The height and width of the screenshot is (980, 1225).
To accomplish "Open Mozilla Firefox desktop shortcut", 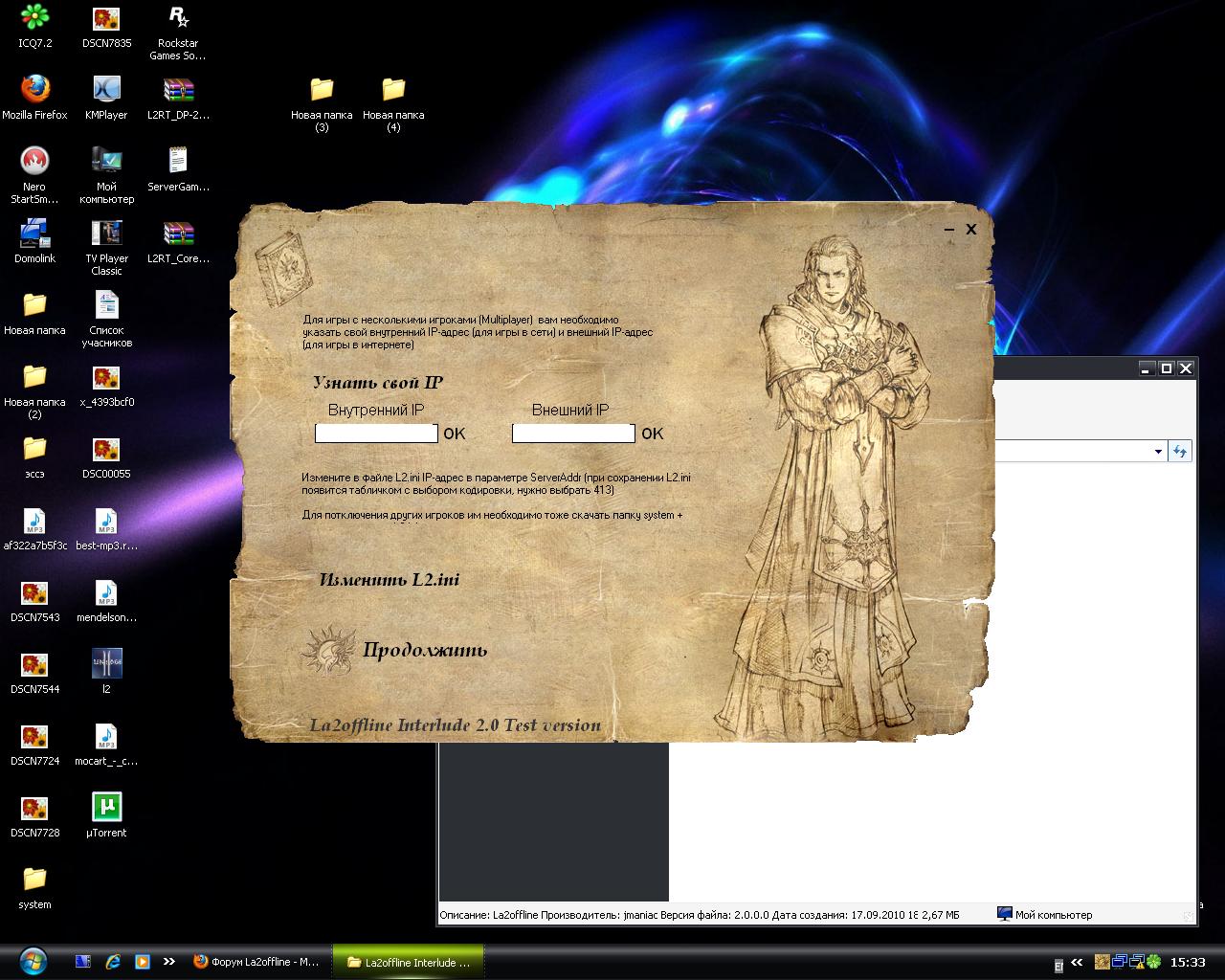I will pos(34,98).
